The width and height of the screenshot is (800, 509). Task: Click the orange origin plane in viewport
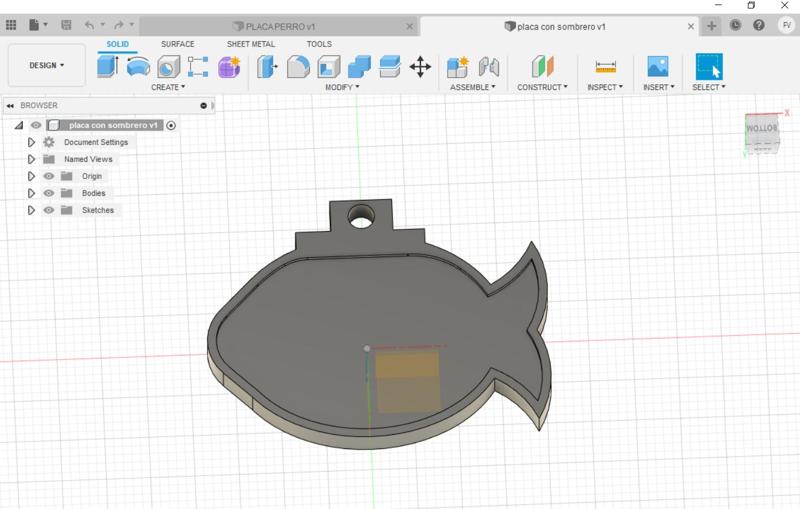click(408, 380)
